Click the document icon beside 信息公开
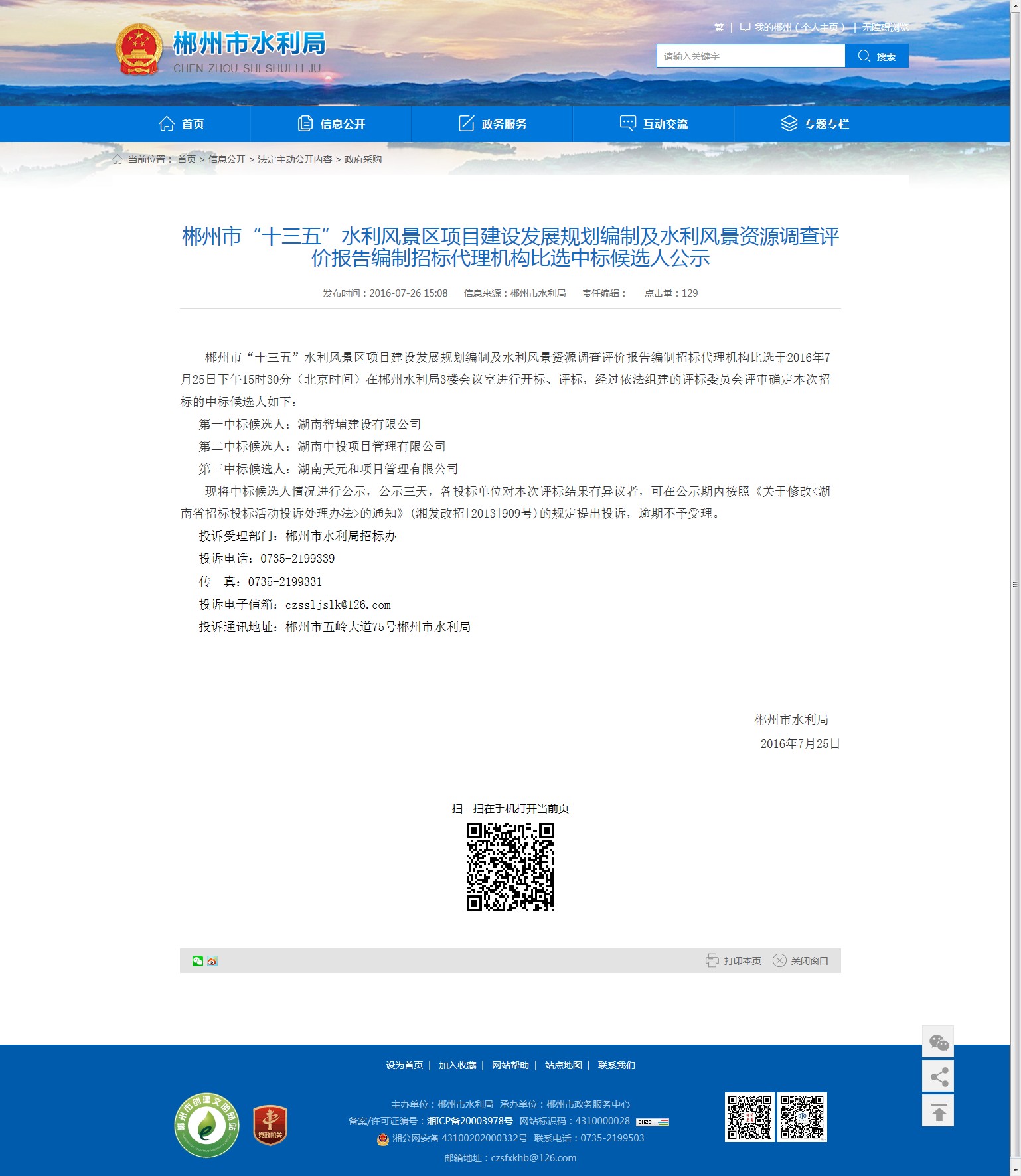This screenshot has width=1021, height=1176. 305,123
